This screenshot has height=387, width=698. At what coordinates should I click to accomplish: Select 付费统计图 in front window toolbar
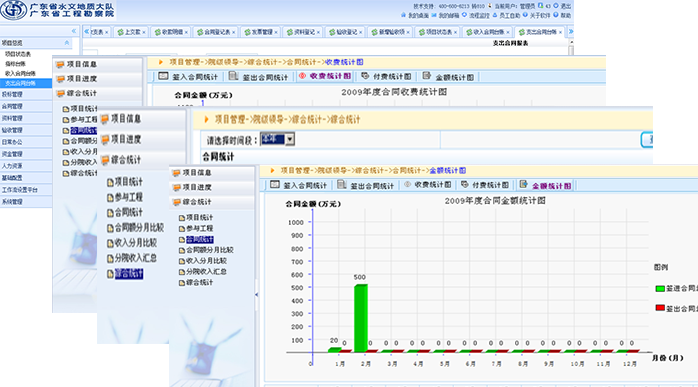485,185
